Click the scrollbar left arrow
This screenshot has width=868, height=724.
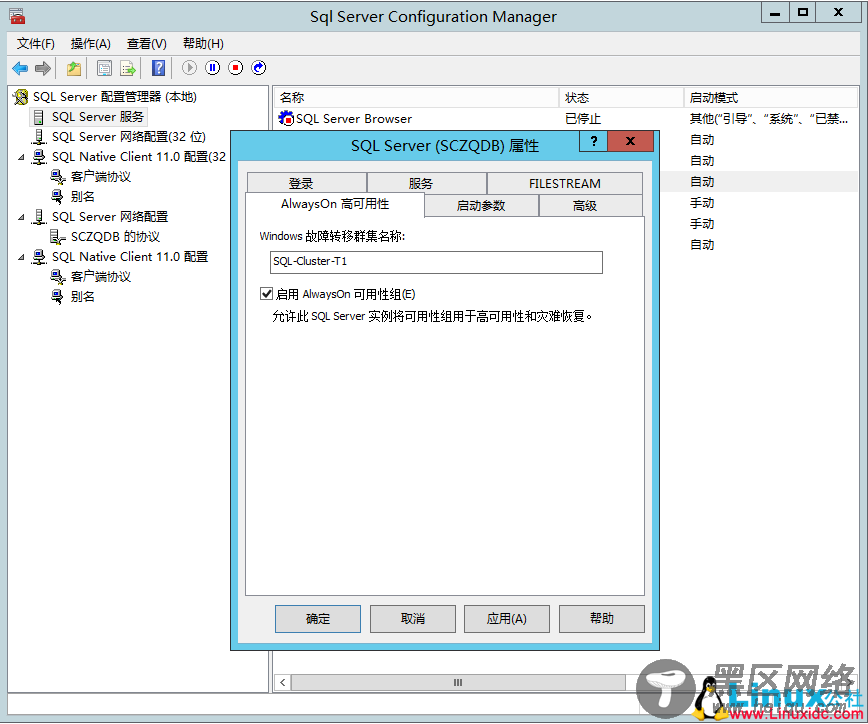click(x=283, y=682)
